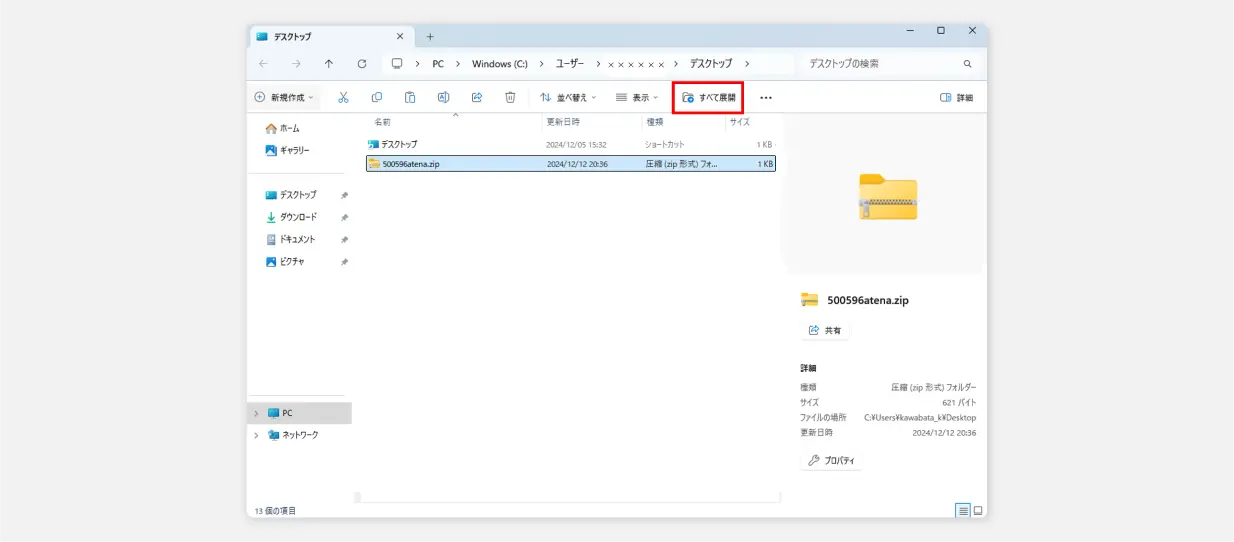Click the Copy icon in toolbar
This screenshot has width=1234, height=542.
(x=377, y=97)
